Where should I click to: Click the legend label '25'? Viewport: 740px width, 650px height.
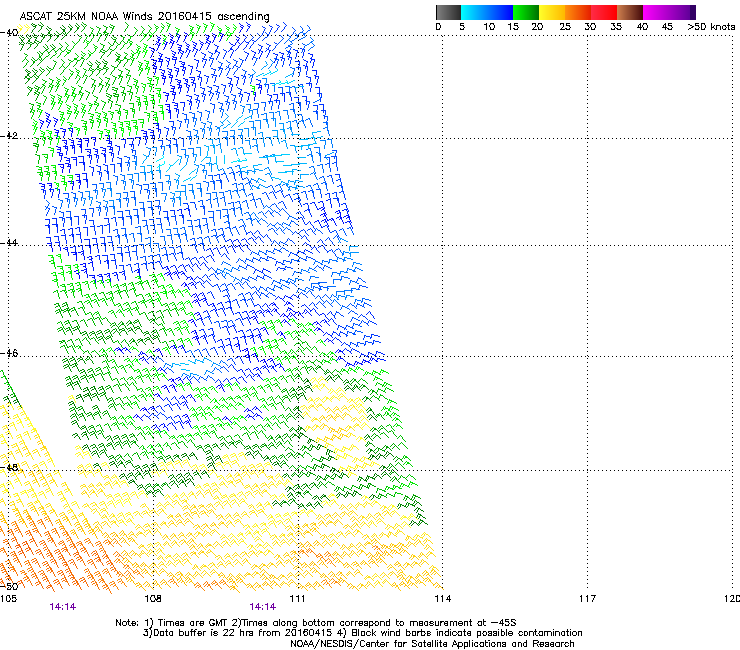(565, 27)
